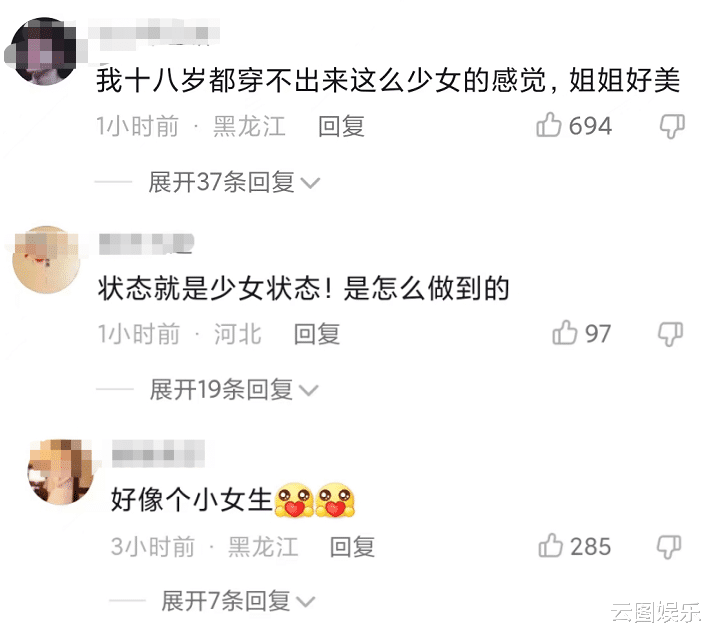Expand the 19 replies thread
This screenshot has width=713, height=638.
tap(234, 390)
